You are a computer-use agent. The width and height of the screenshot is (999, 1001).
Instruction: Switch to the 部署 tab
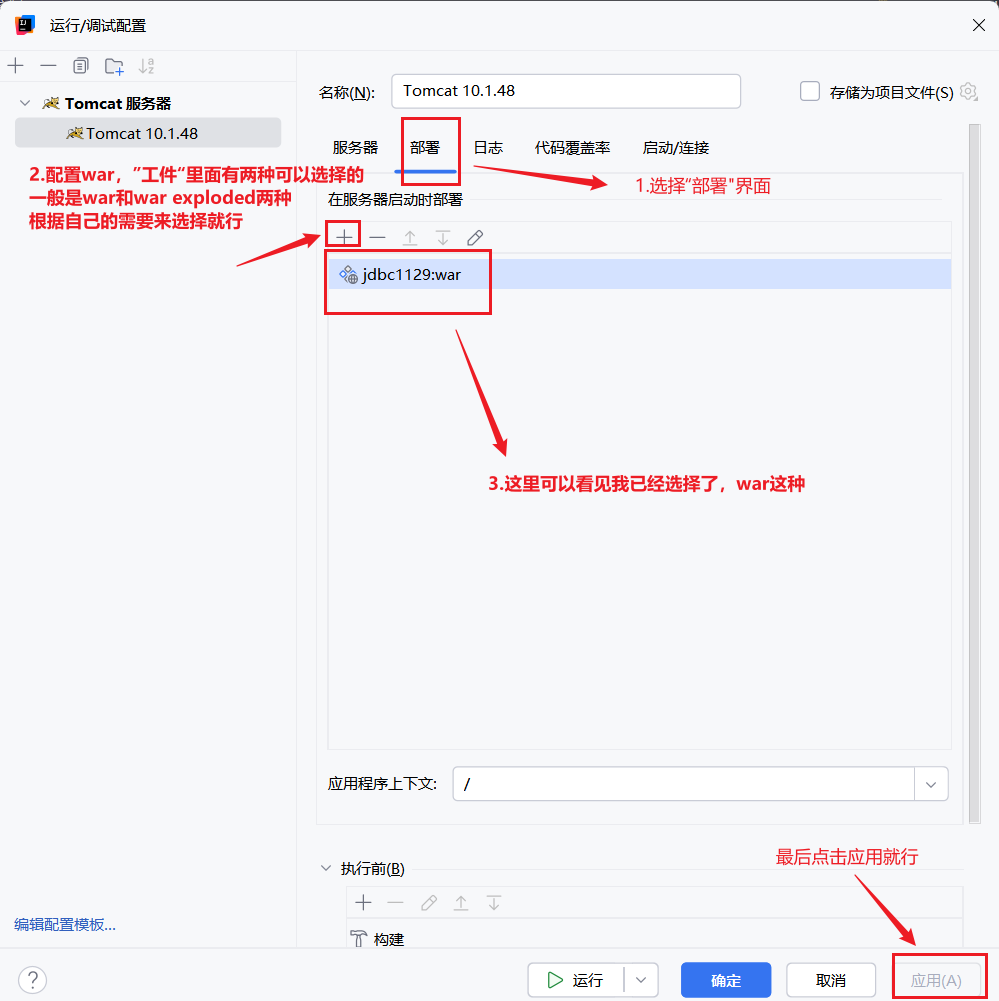pyautogui.click(x=425, y=147)
